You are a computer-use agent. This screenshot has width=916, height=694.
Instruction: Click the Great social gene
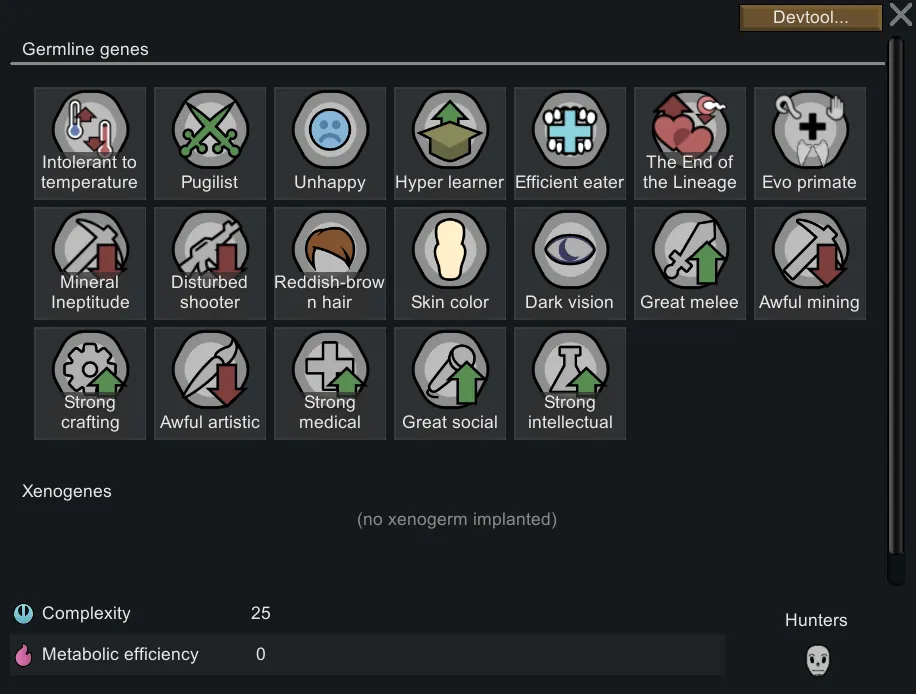[450, 383]
